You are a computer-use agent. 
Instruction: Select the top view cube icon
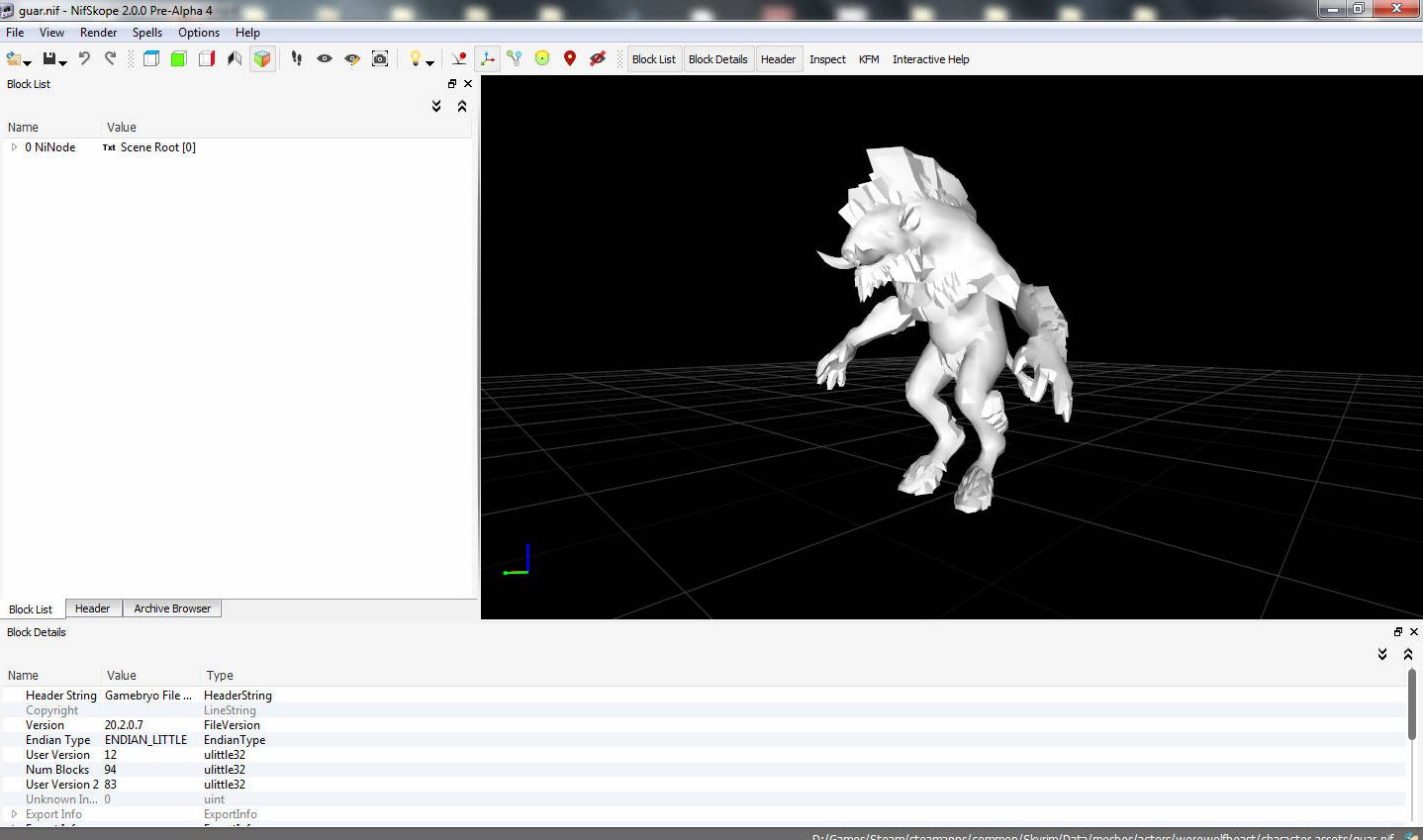coord(151,58)
